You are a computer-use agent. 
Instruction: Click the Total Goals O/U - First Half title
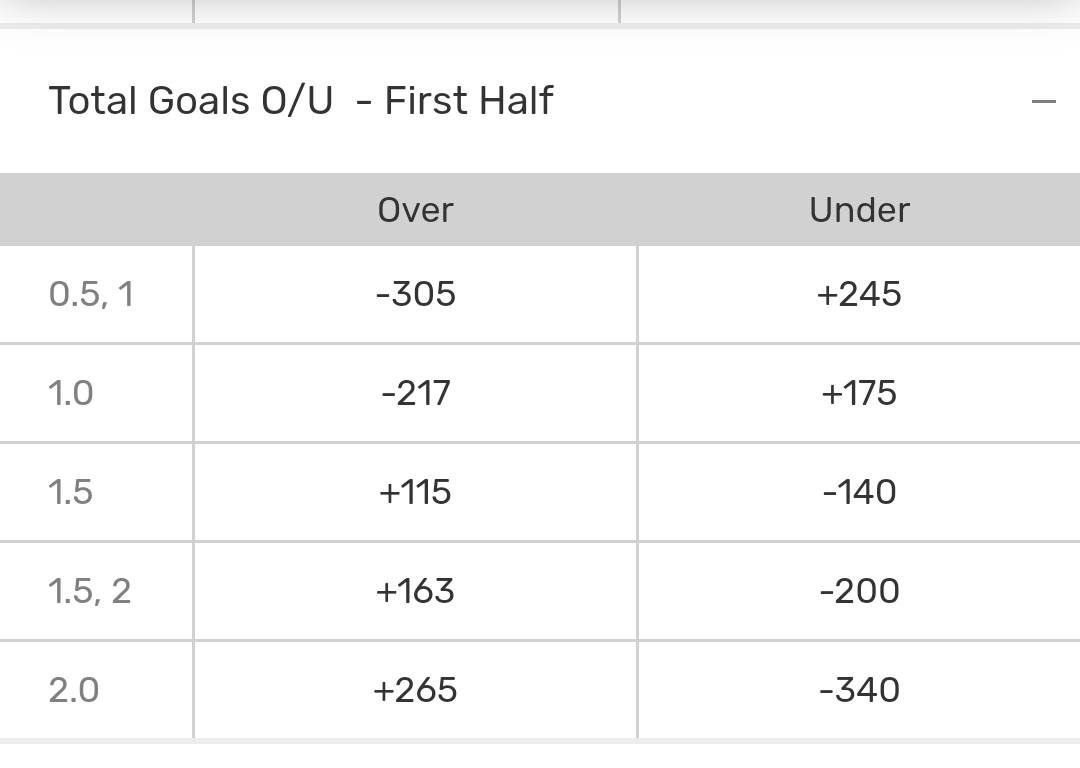tap(300, 101)
